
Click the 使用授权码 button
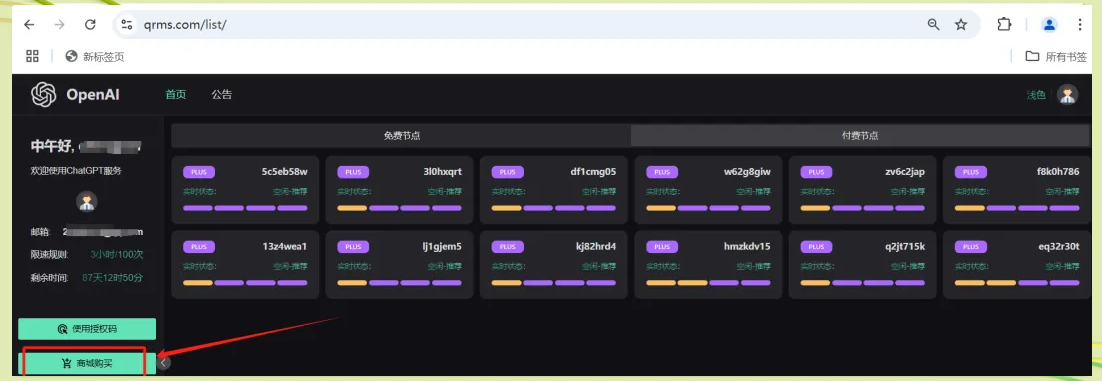(87, 329)
